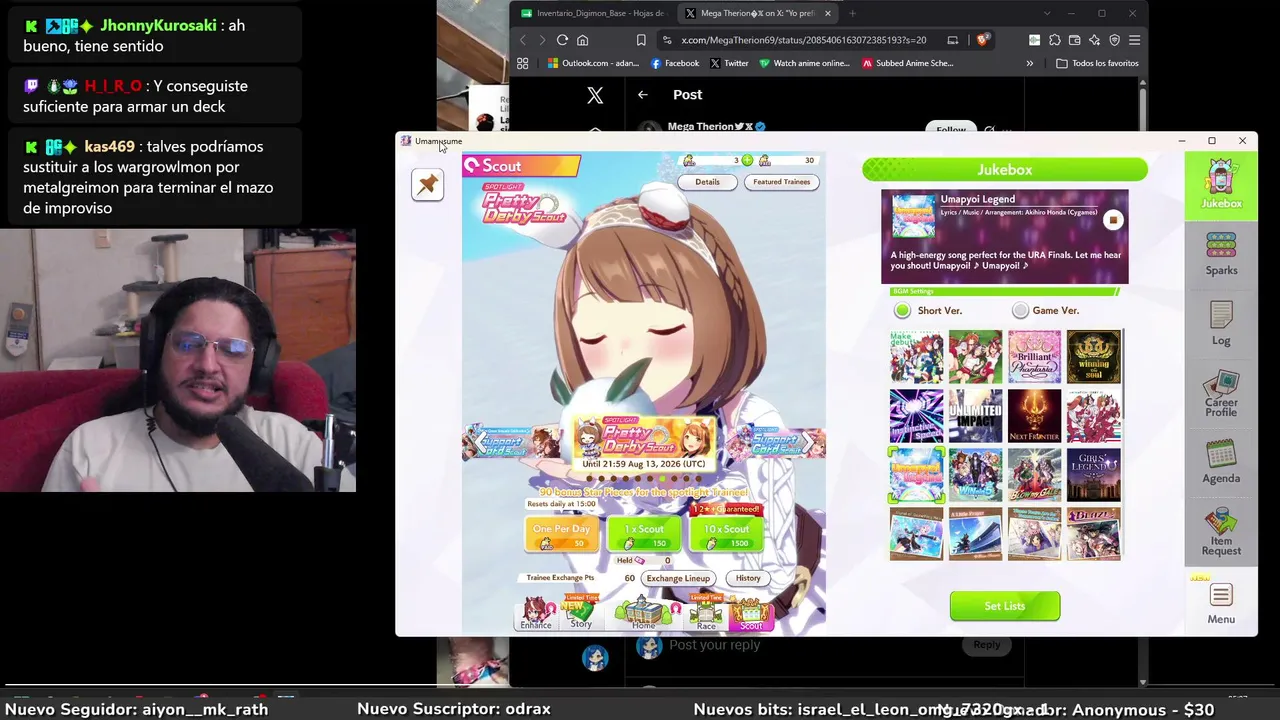The image size is (1280, 720).
Task: Open the Agenda side menu
Action: [1221, 462]
